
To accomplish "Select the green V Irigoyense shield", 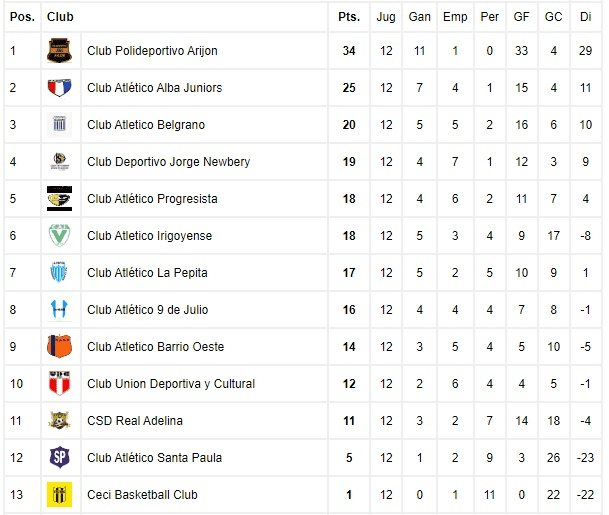I will (x=59, y=235).
